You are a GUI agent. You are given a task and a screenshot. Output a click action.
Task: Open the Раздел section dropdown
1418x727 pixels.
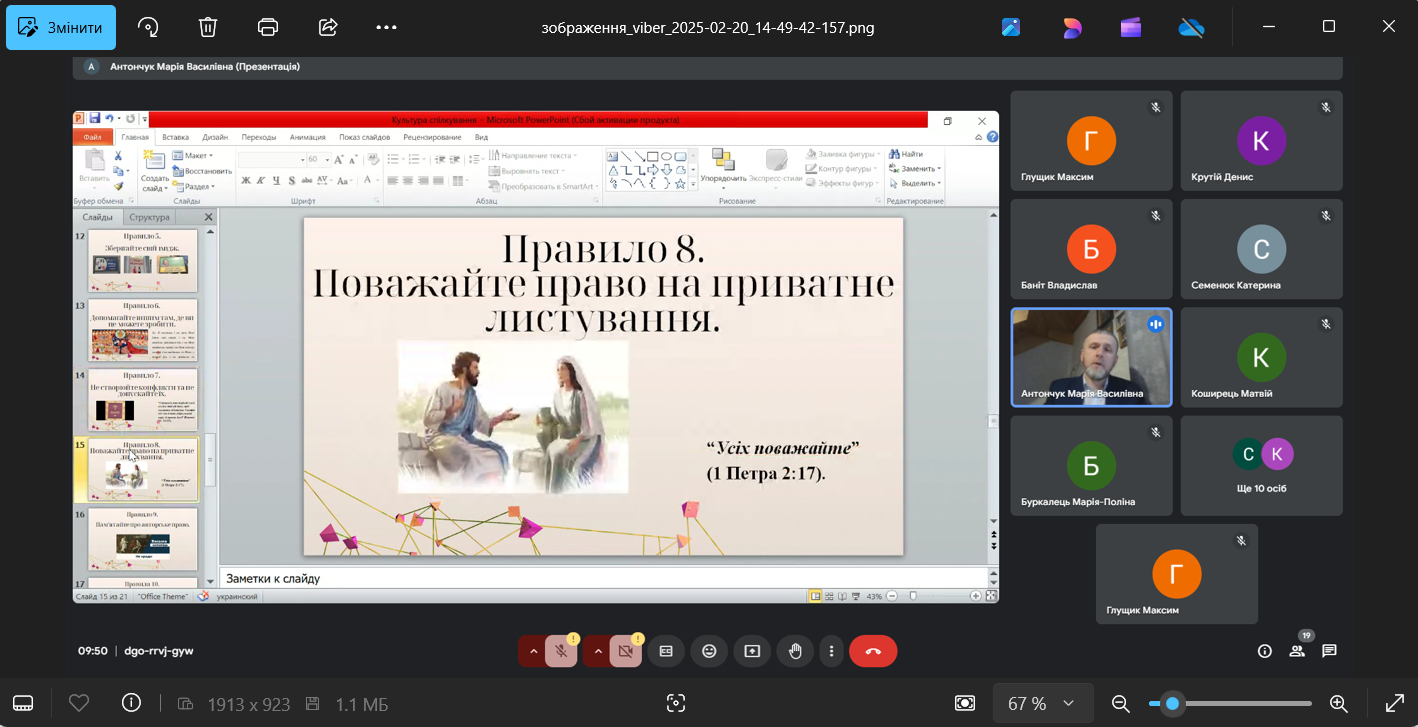coord(193,186)
